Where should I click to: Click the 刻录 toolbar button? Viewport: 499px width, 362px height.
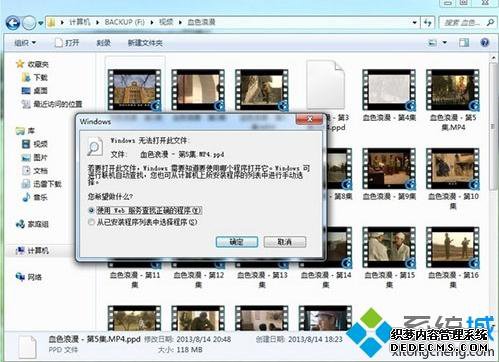pyautogui.click(x=103, y=43)
